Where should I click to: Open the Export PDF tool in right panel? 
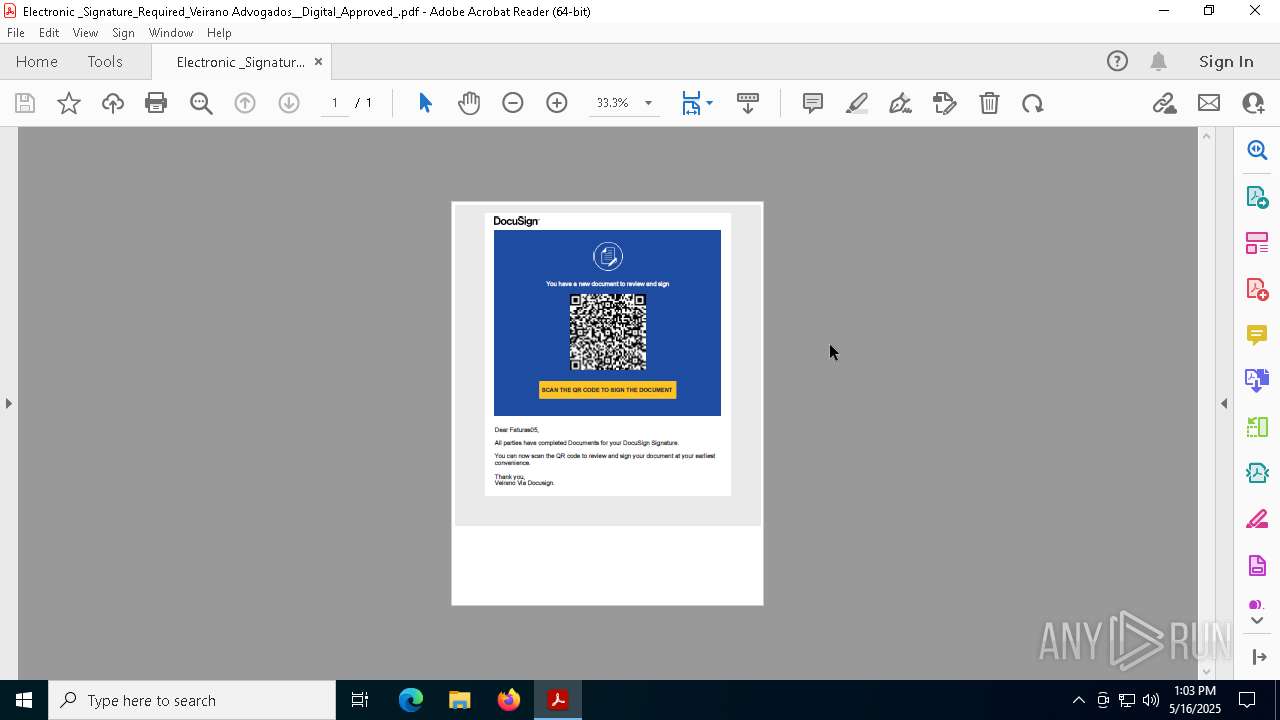coord(1257,196)
